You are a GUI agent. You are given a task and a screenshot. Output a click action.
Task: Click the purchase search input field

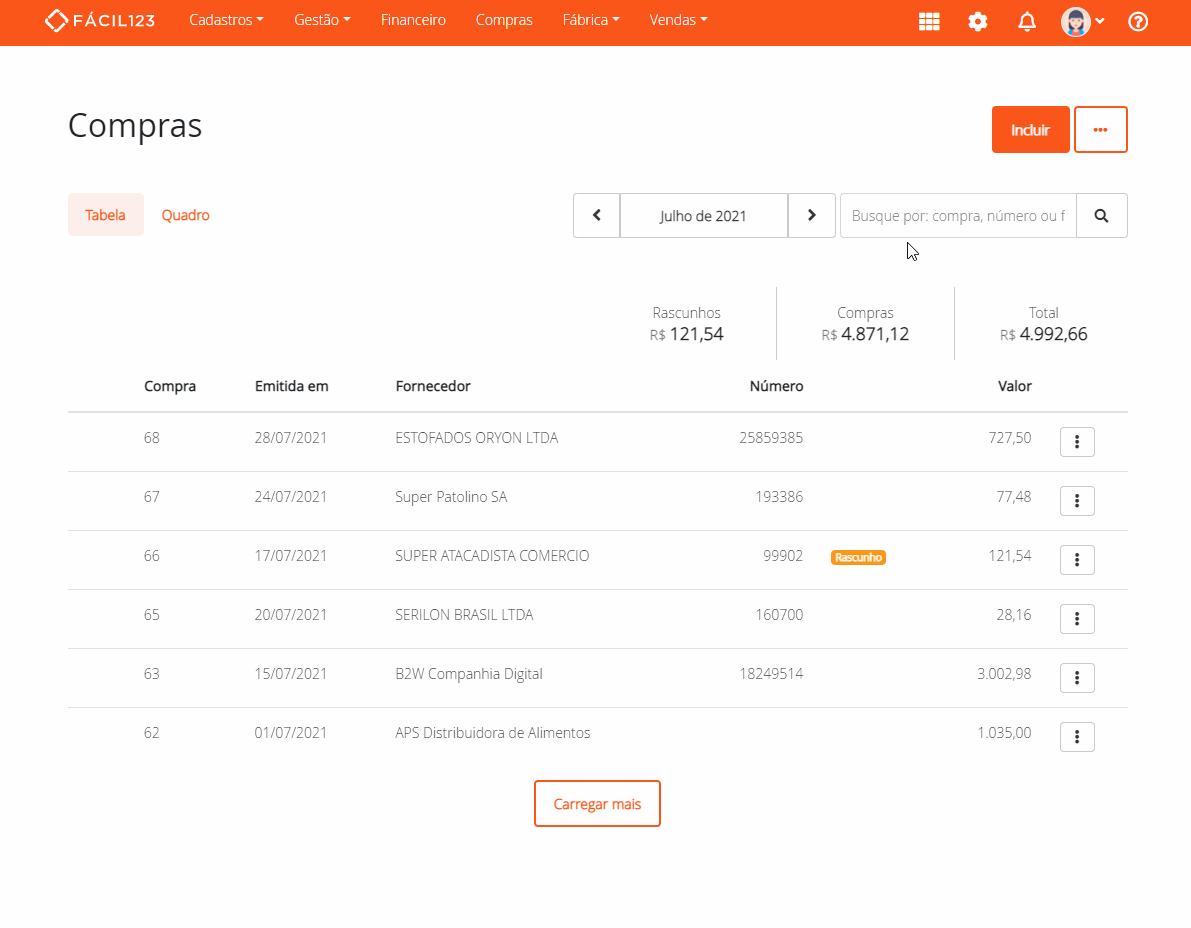tap(957, 216)
